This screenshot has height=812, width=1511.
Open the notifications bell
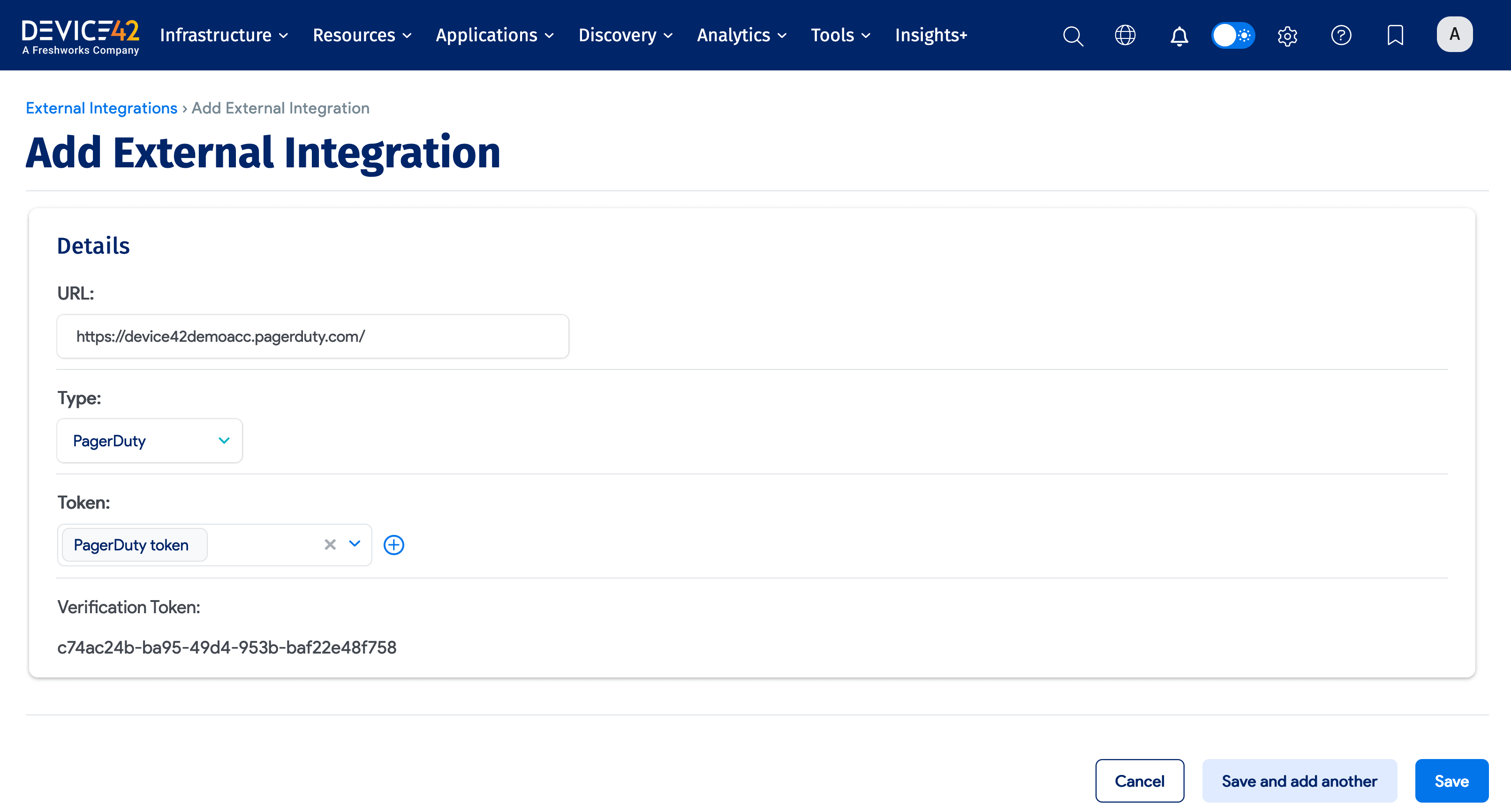(x=1179, y=36)
